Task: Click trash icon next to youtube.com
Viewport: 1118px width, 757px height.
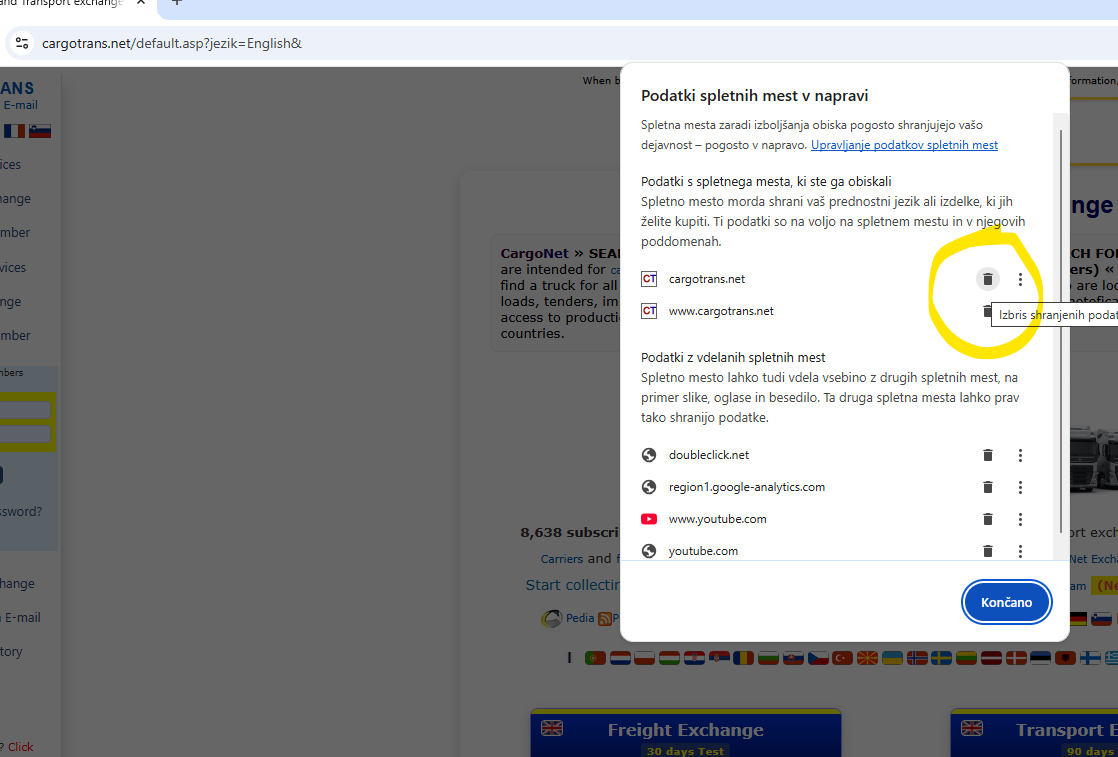Action: 987,551
